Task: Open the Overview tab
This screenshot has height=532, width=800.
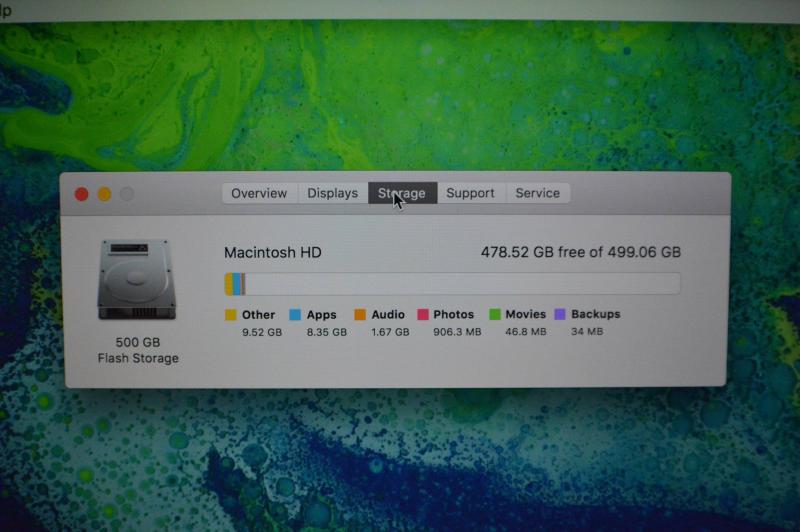Action: click(x=259, y=193)
